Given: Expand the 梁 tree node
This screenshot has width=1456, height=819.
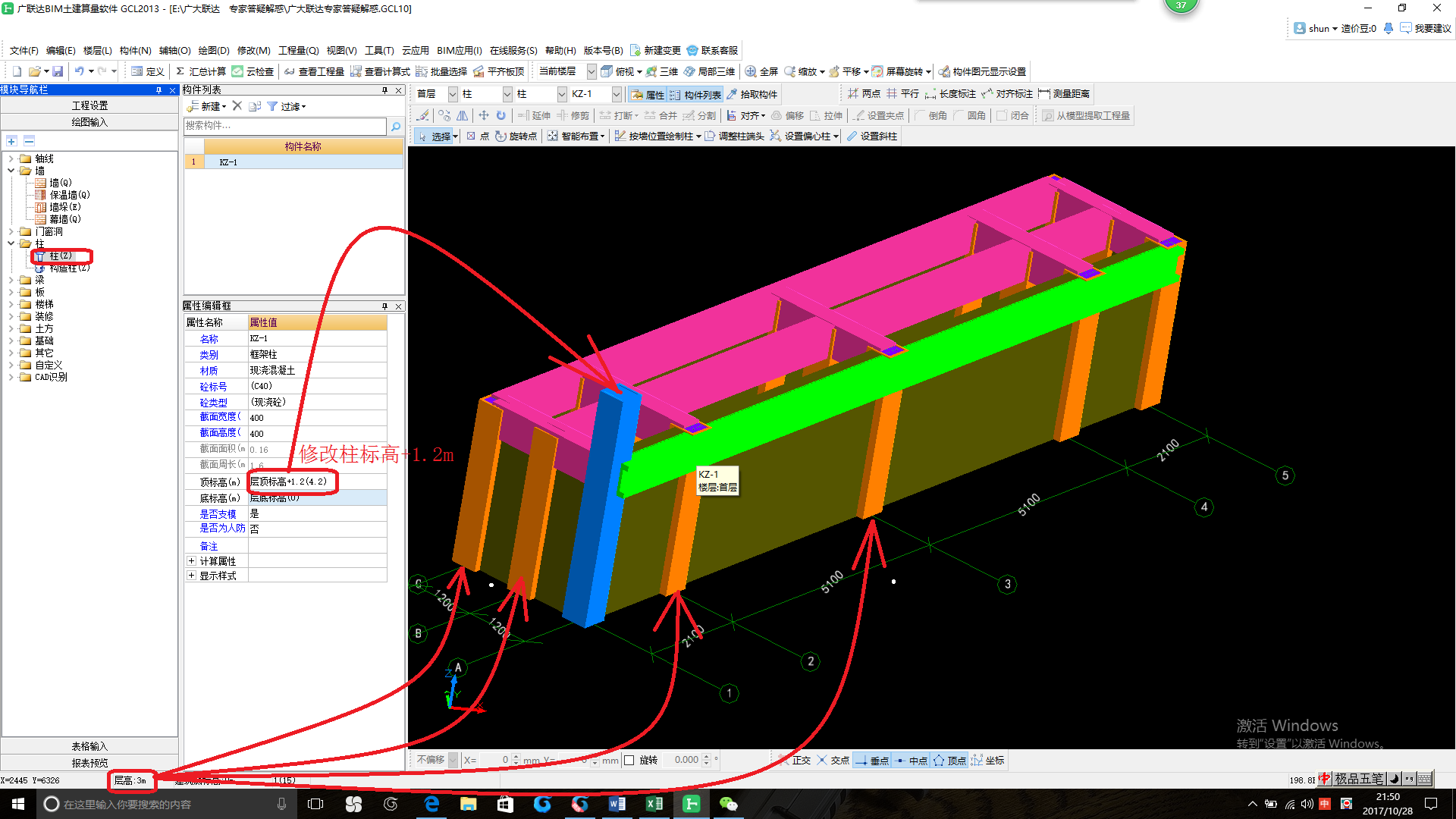Looking at the screenshot, I should click(11, 280).
